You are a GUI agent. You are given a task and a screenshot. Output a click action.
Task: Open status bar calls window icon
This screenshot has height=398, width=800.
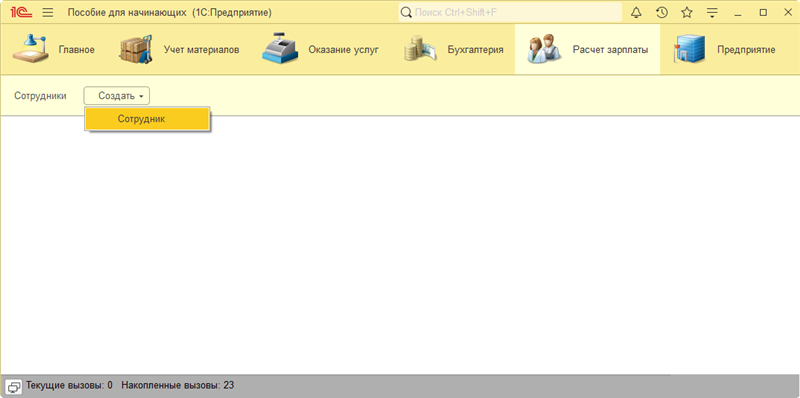pyautogui.click(x=14, y=386)
